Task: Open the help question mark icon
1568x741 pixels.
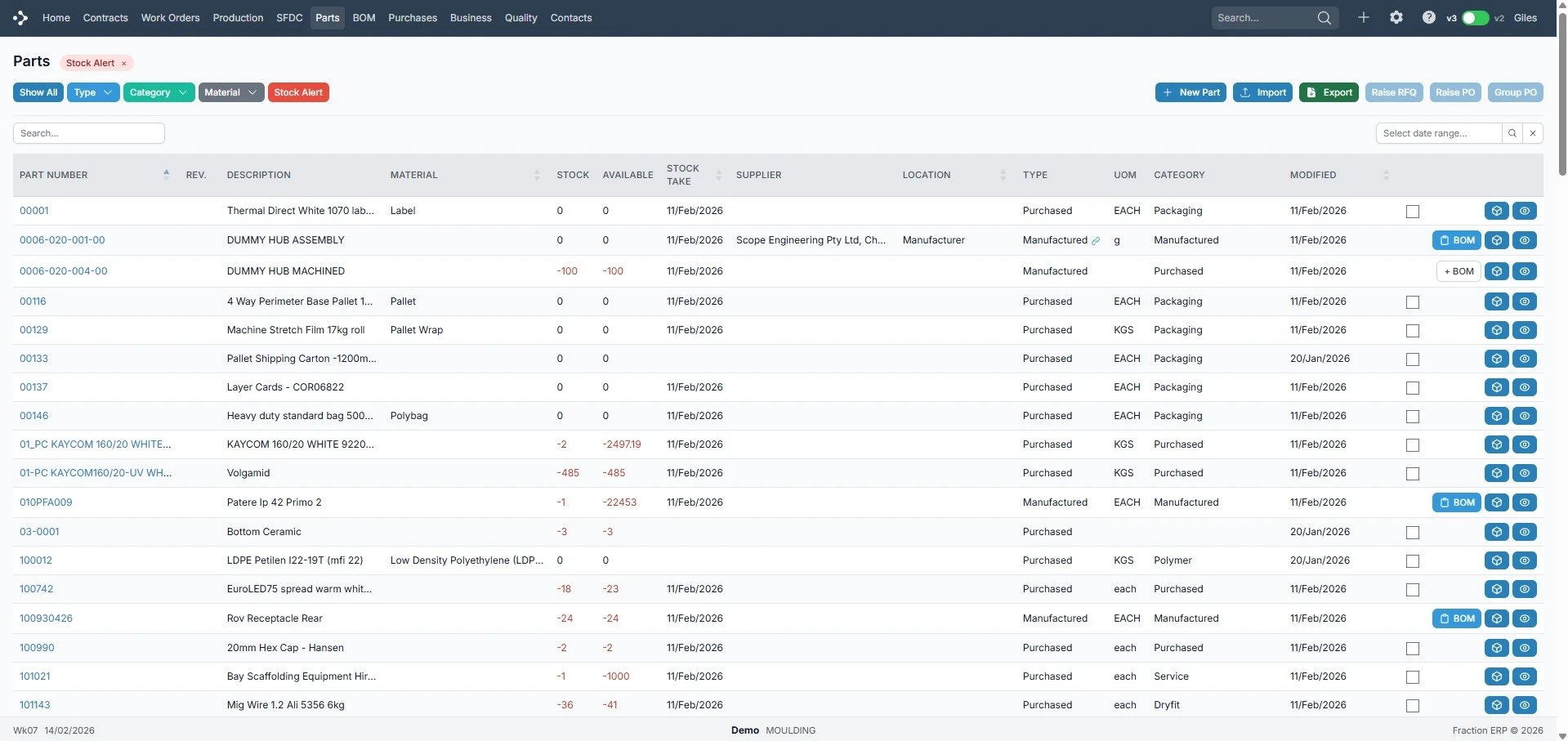Action: pos(1428,17)
